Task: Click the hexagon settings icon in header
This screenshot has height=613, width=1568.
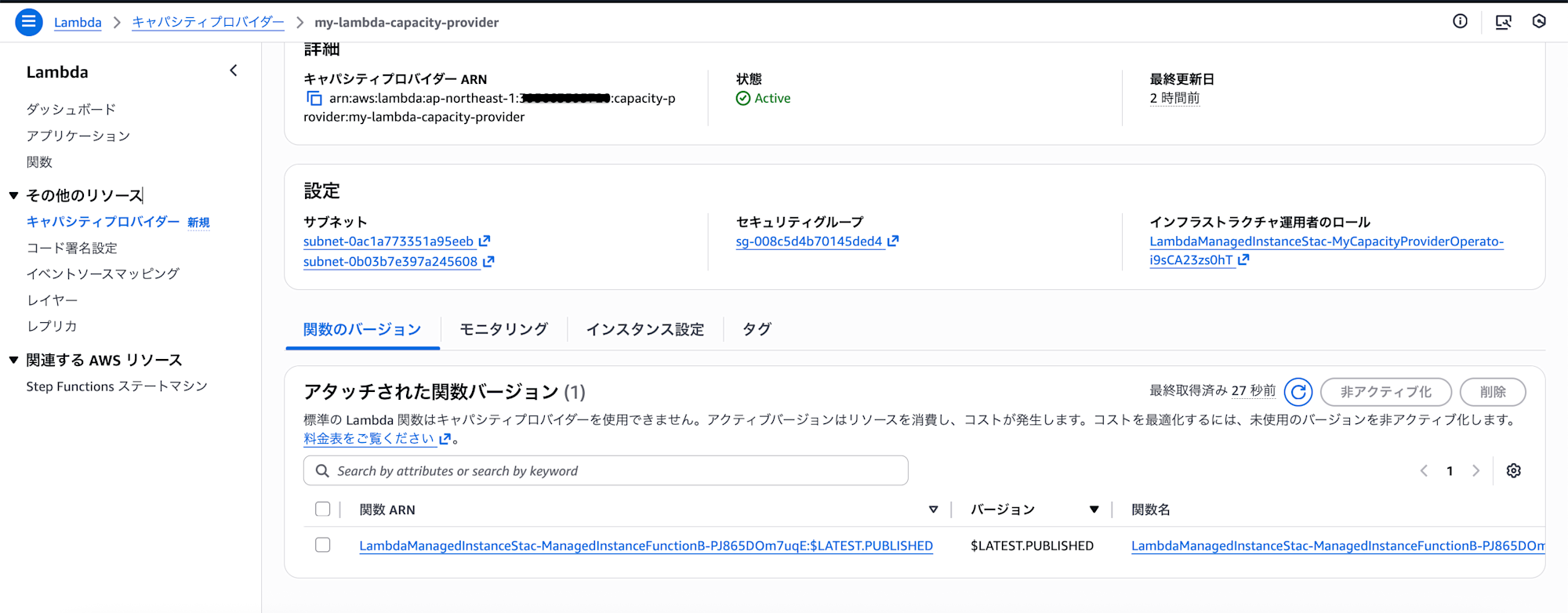Action: tap(1539, 21)
